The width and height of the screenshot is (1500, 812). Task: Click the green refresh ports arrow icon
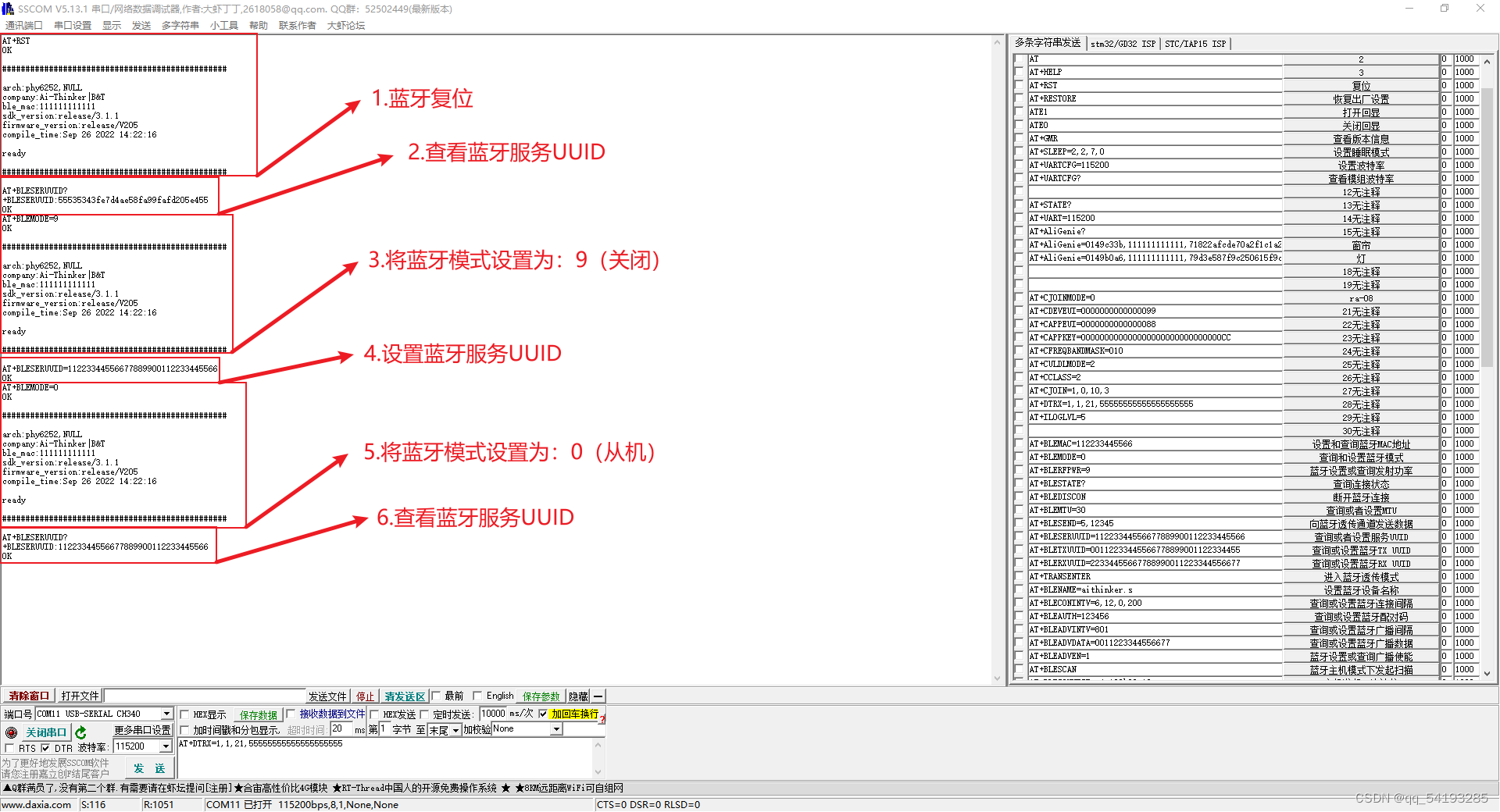[x=81, y=732]
